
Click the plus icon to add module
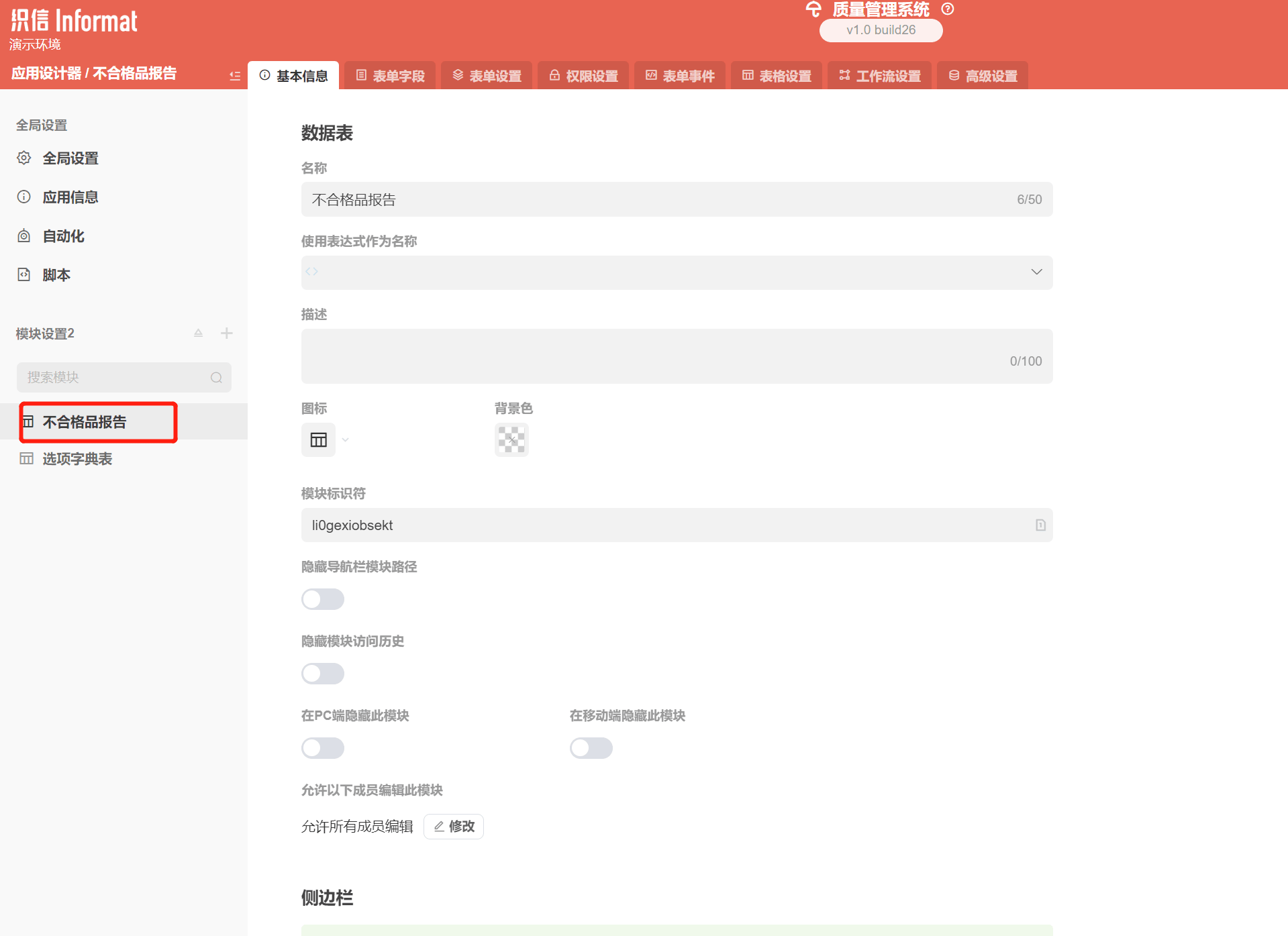coord(227,333)
